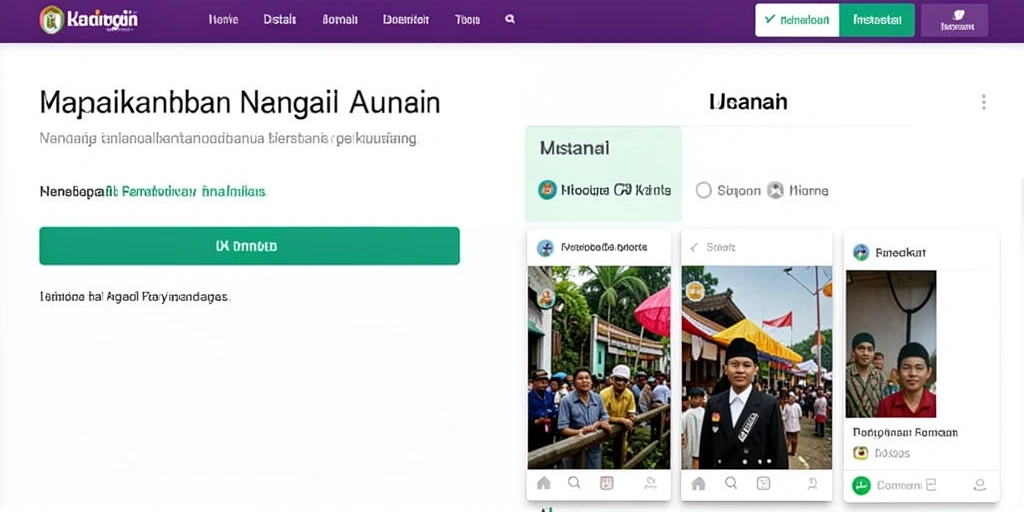The height and width of the screenshot is (512, 1024).
Task: Click the orange avatar in the green Mistanal panel
Action: click(x=547, y=190)
